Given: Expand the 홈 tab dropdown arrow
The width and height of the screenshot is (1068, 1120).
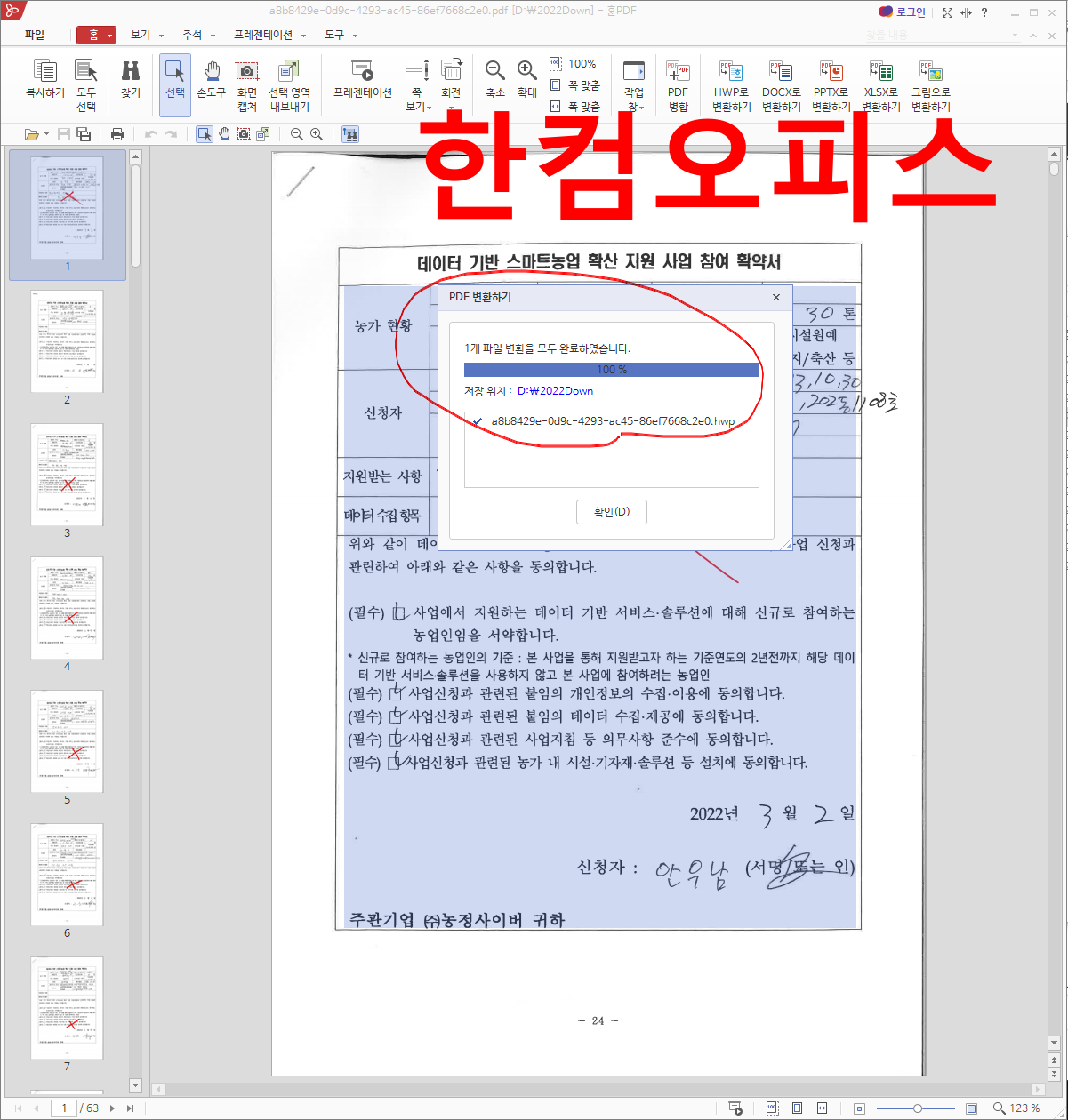Looking at the screenshot, I should click(x=110, y=36).
